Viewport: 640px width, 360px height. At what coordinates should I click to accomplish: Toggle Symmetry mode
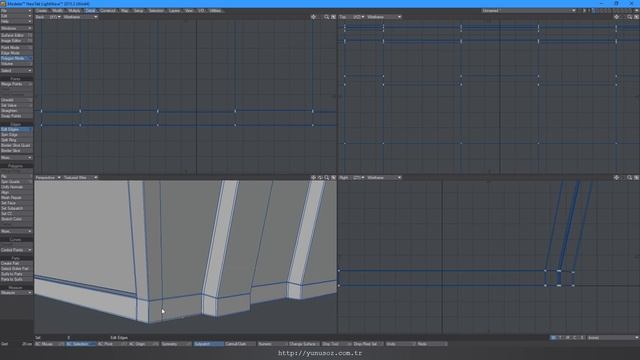(x=176, y=344)
